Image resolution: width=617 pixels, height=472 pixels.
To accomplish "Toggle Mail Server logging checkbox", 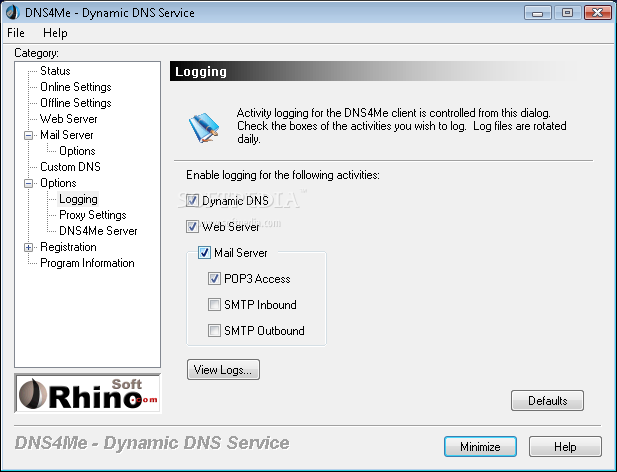I will click(204, 253).
